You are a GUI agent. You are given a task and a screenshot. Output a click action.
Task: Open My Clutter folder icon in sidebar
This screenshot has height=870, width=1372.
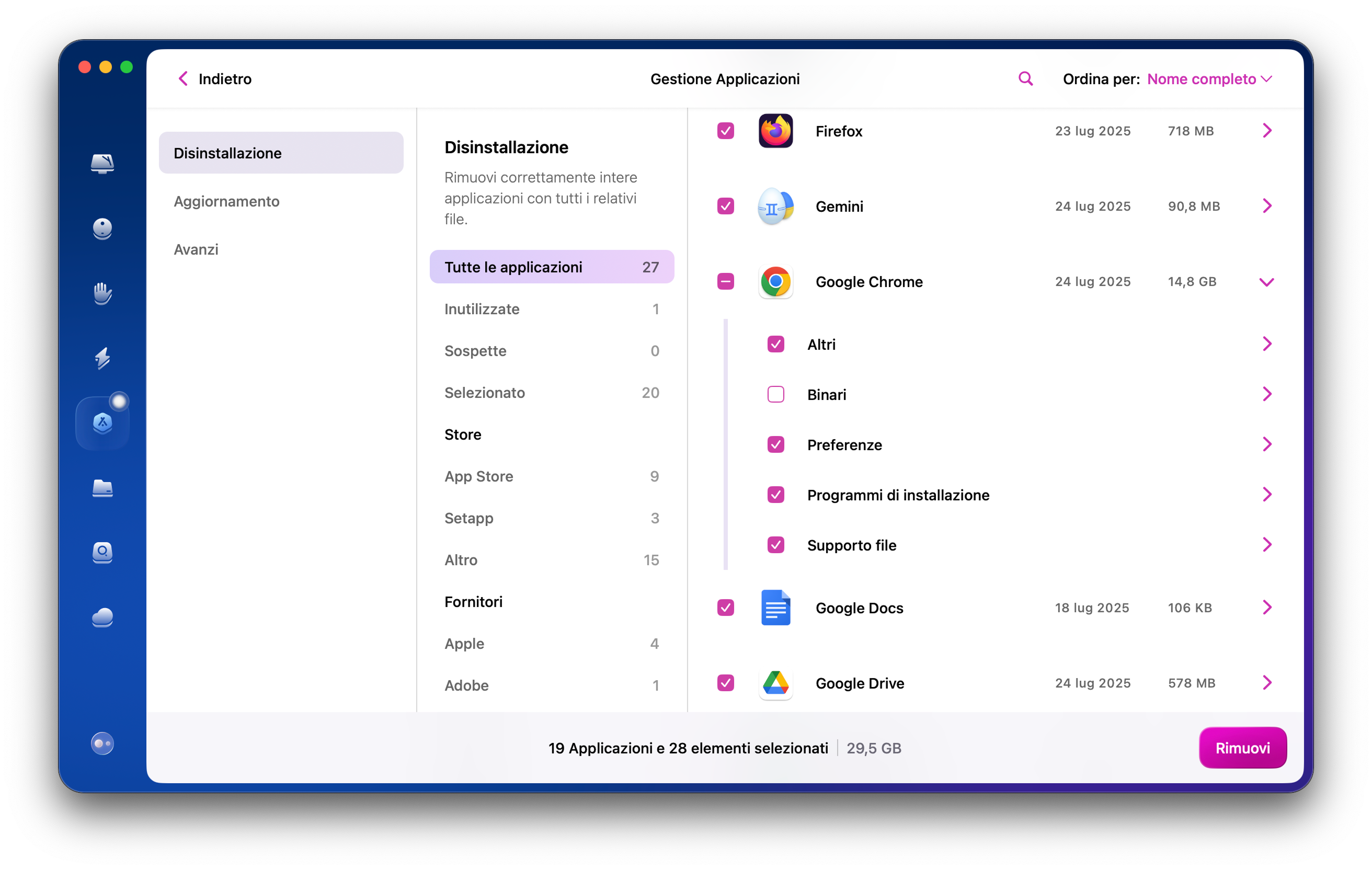click(102, 489)
